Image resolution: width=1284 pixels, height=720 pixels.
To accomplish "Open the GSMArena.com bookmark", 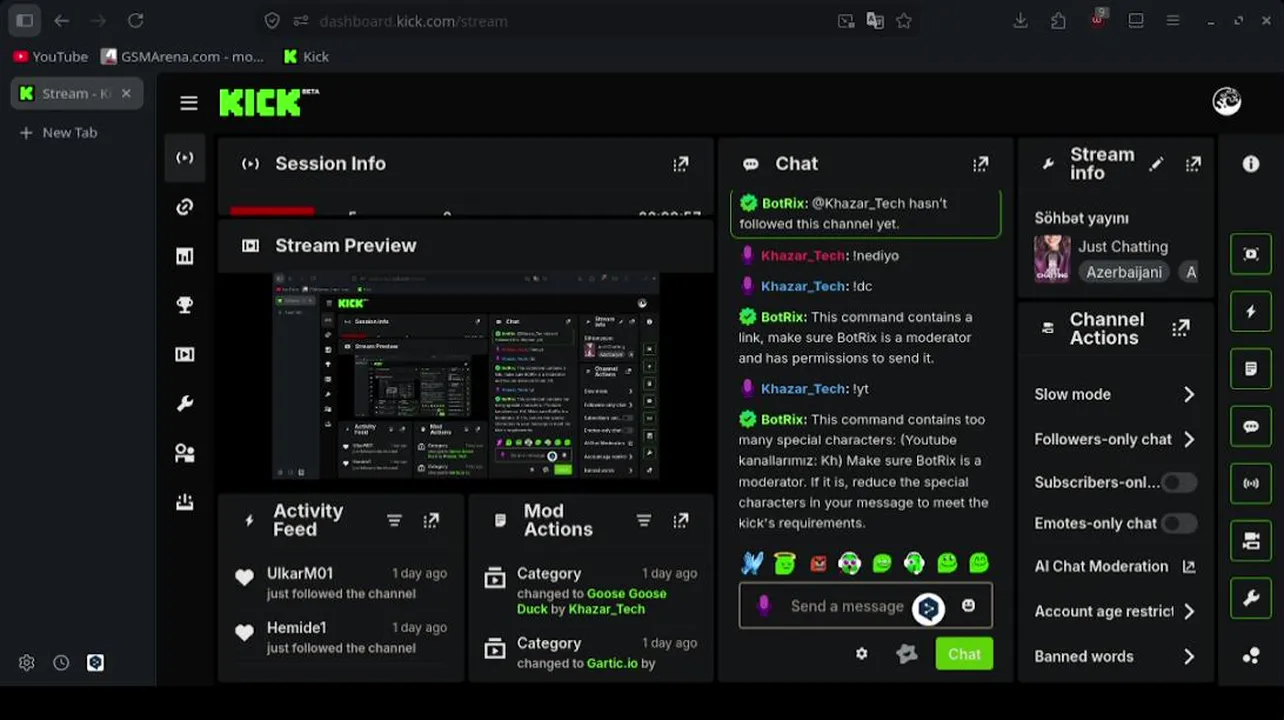I will [183, 57].
